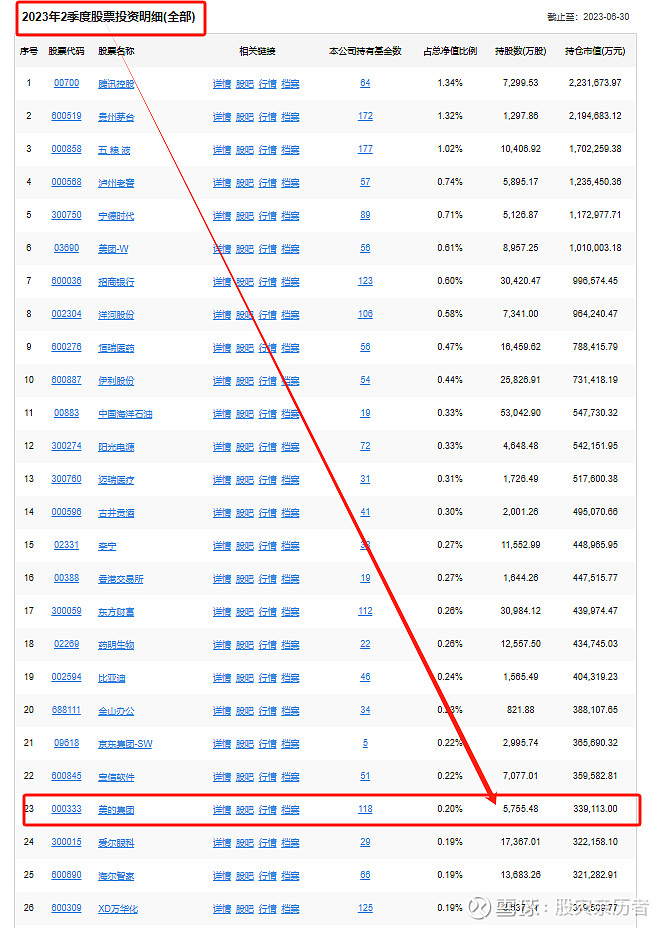669x928 pixels.
Task: Click stock code 600845
Action: click(x=66, y=776)
